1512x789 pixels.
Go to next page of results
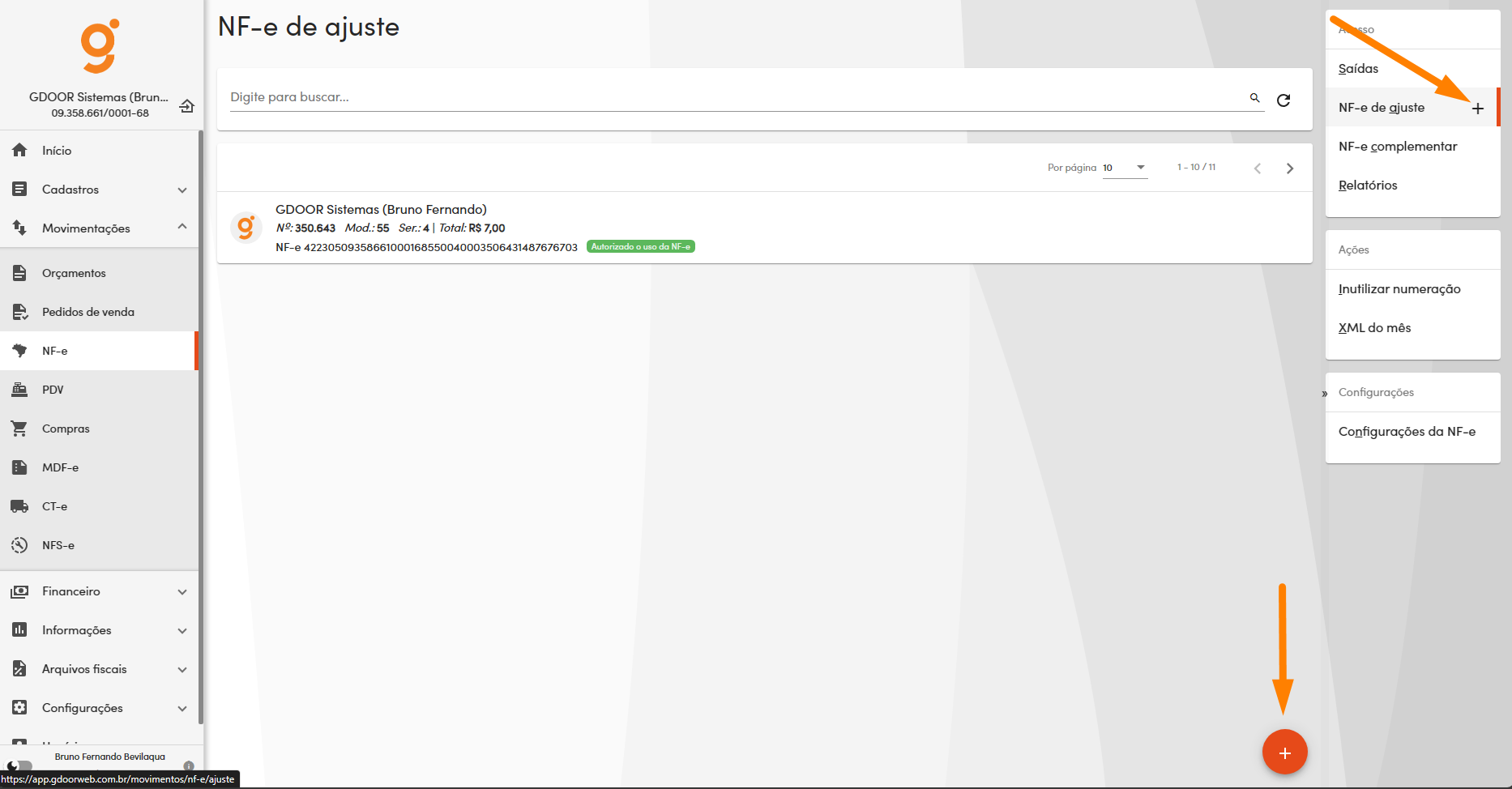coord(1289,168)
